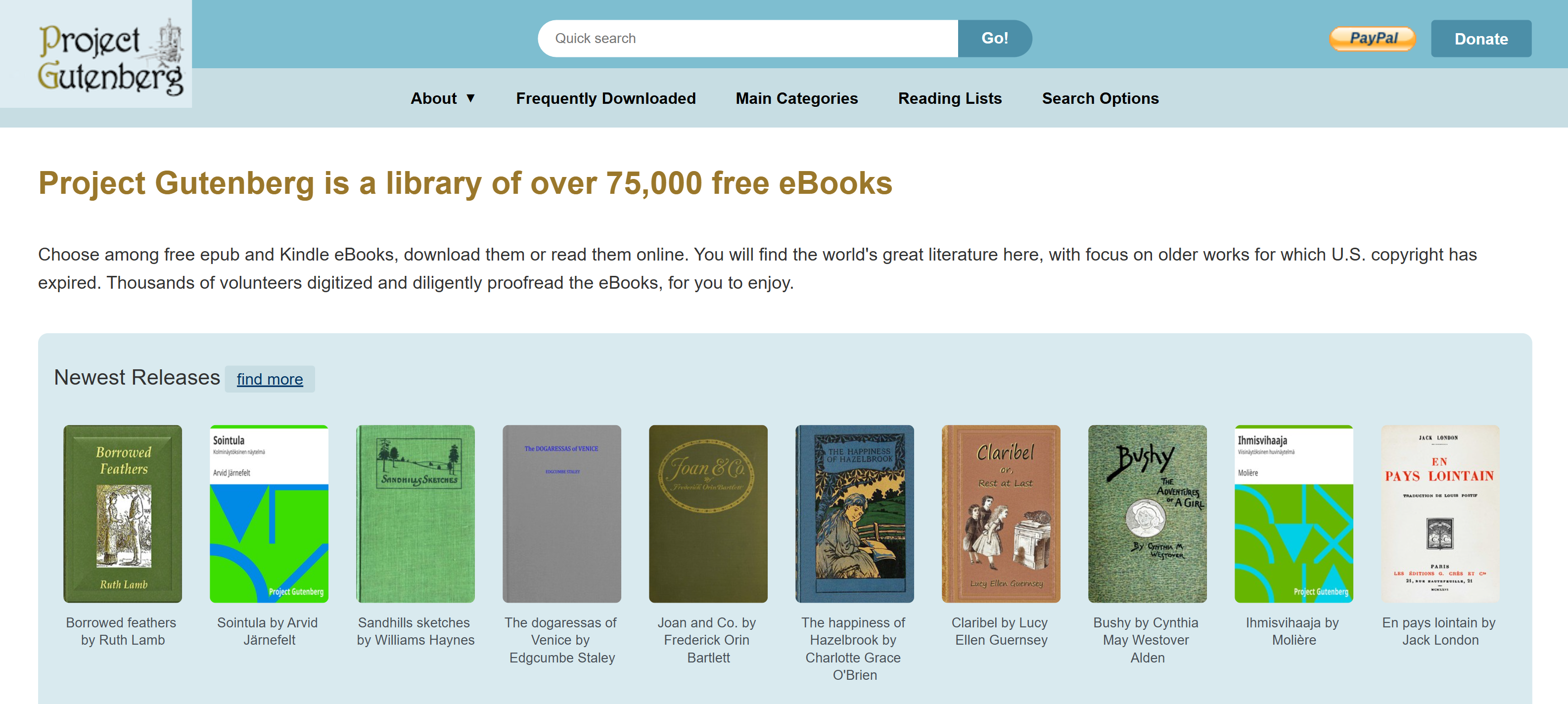The image size is (1568, 704).
Task: Open the Borrowed Feathers book cover
Action: 122,513
